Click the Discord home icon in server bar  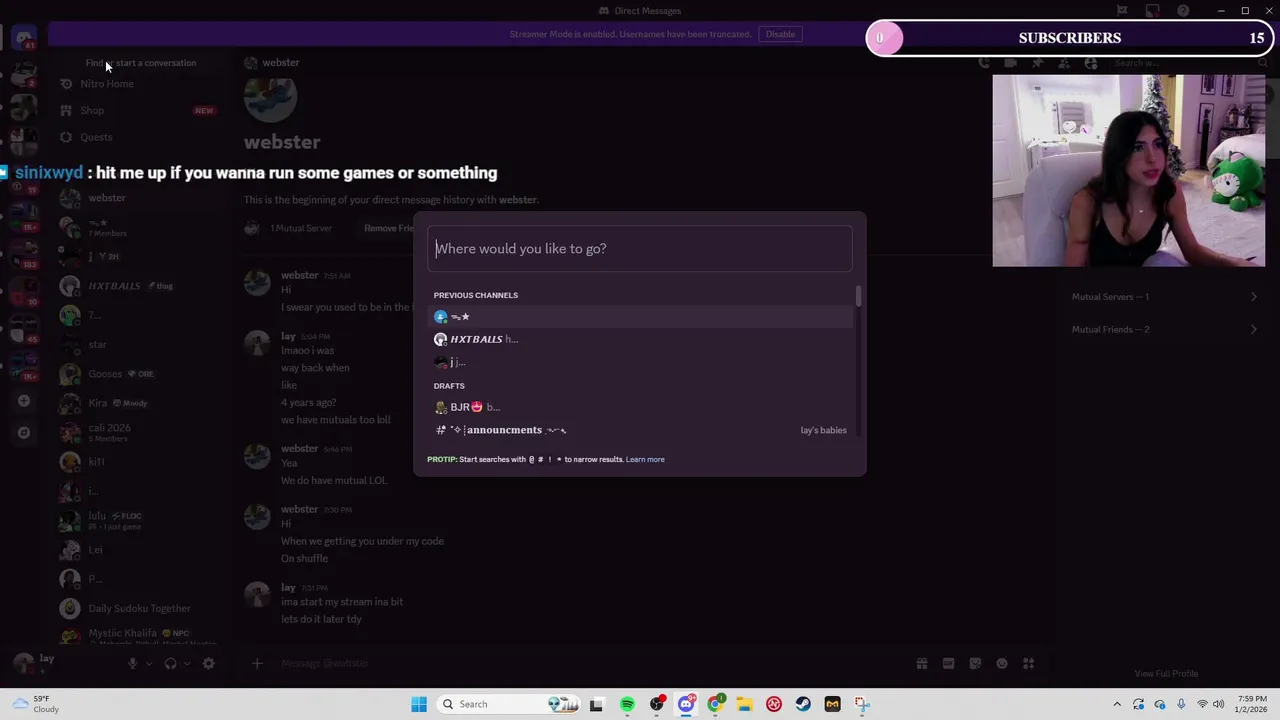pos(24,38)
